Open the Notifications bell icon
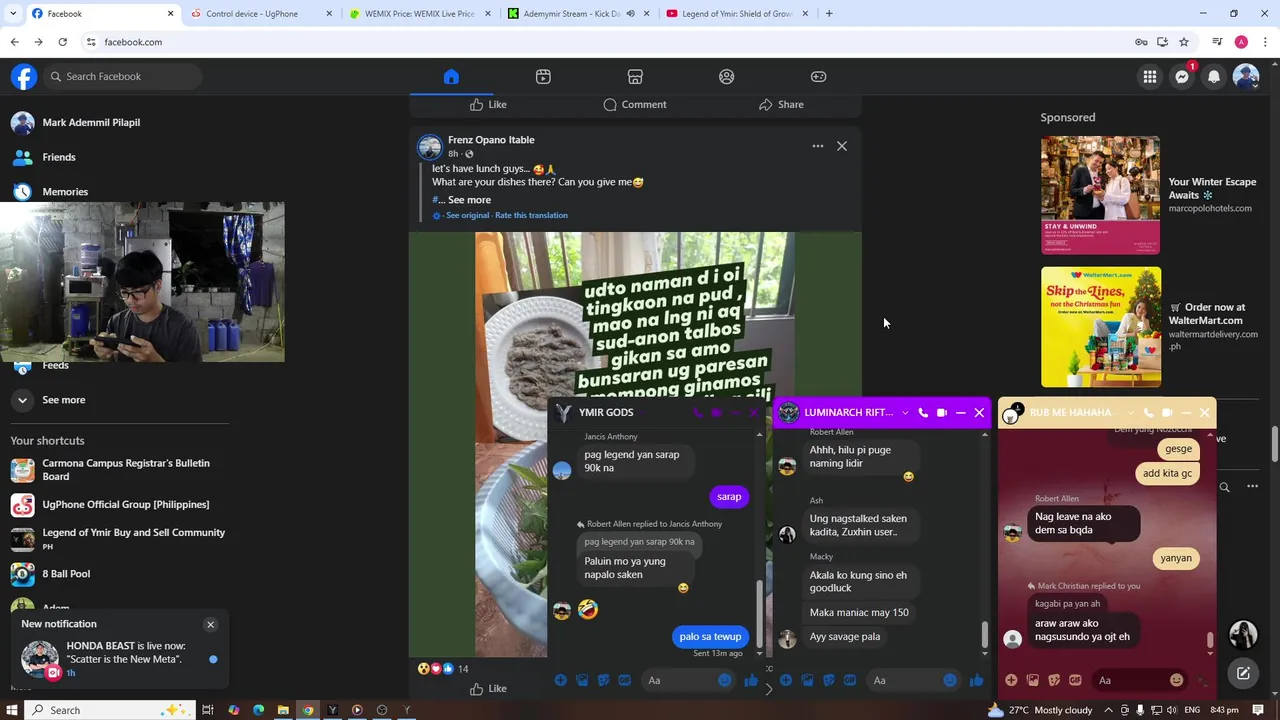This screenshot has height=720, width=1280. pos(1214,77)
